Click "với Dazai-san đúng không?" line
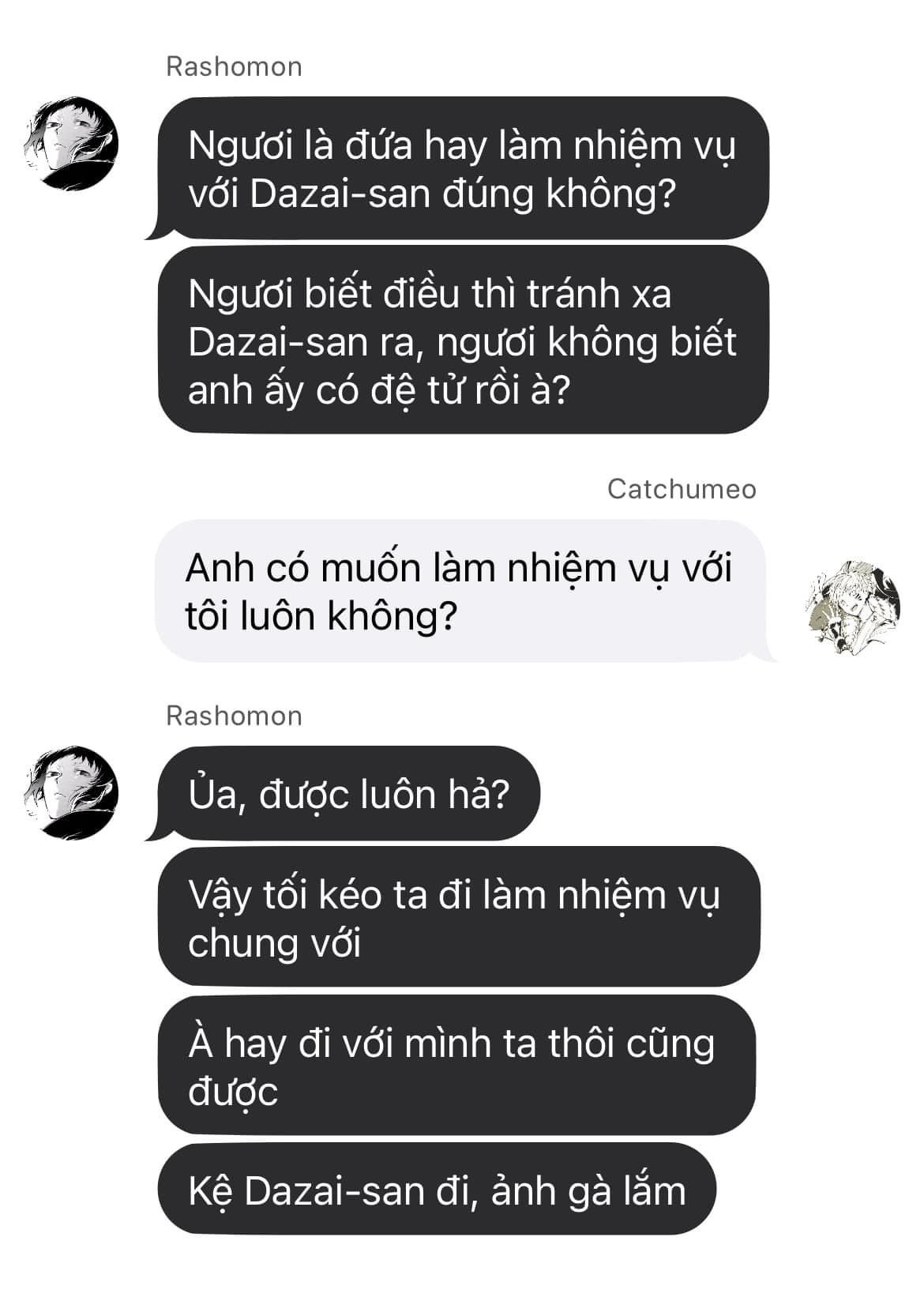The image size is (924, 1316). pos(433,194)
